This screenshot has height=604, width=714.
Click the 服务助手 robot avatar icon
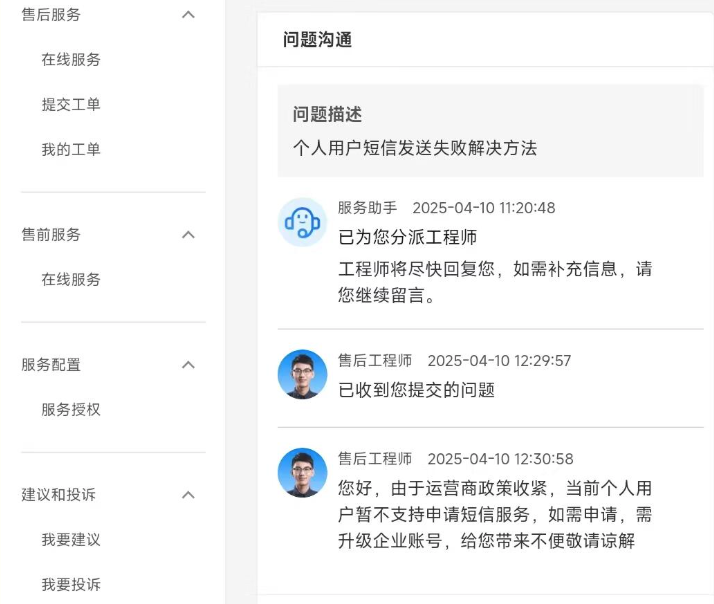[x=302, y=222]
